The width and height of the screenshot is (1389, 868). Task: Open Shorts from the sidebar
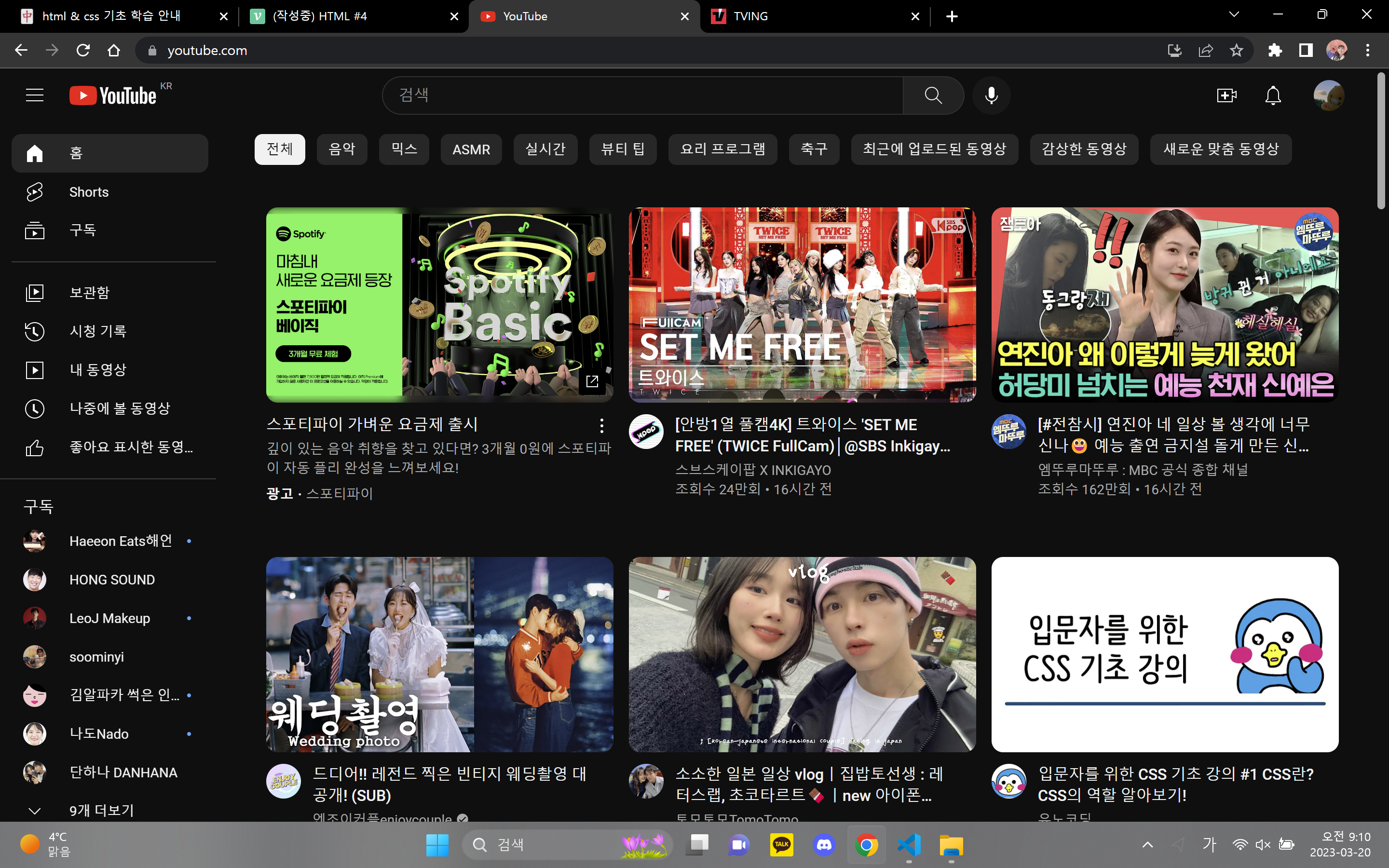(x=88, y=192)
